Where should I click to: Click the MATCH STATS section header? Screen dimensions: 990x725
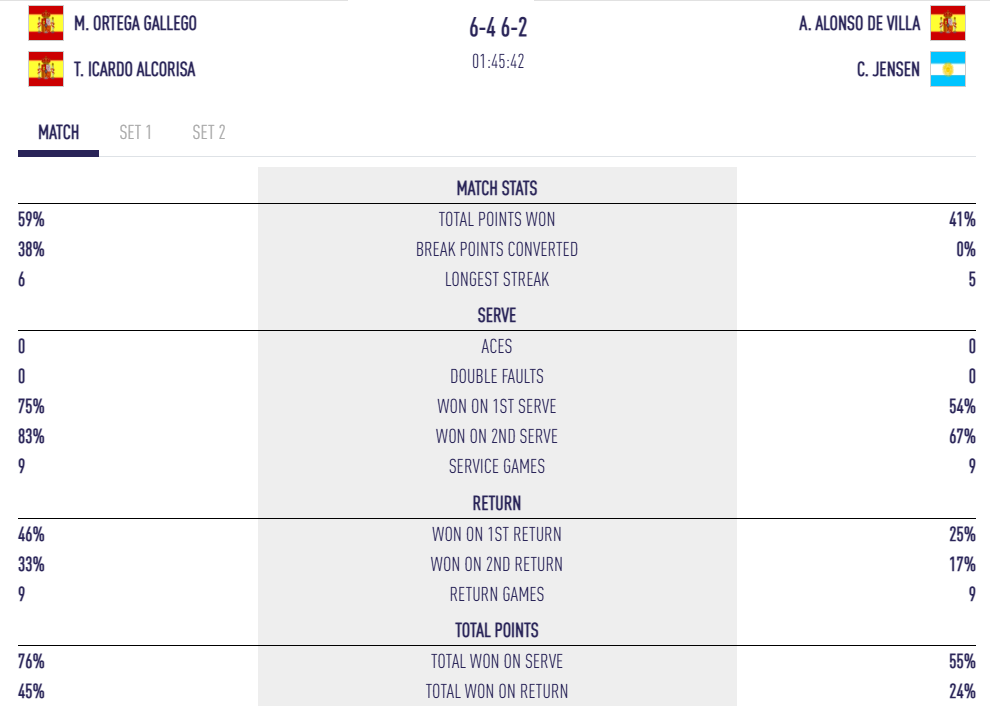(x=497, y=188)
